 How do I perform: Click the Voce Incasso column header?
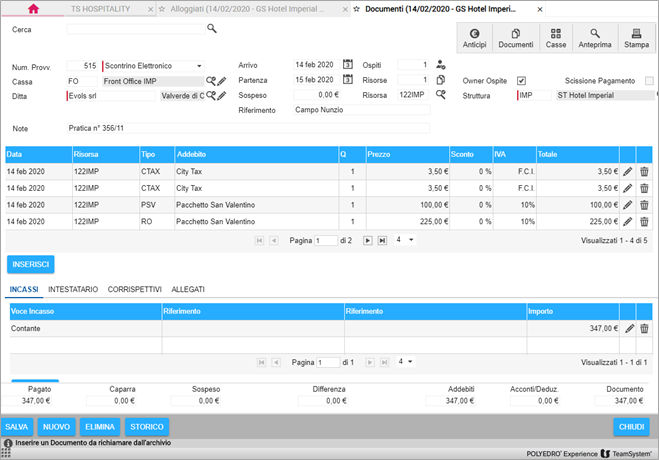86,311
